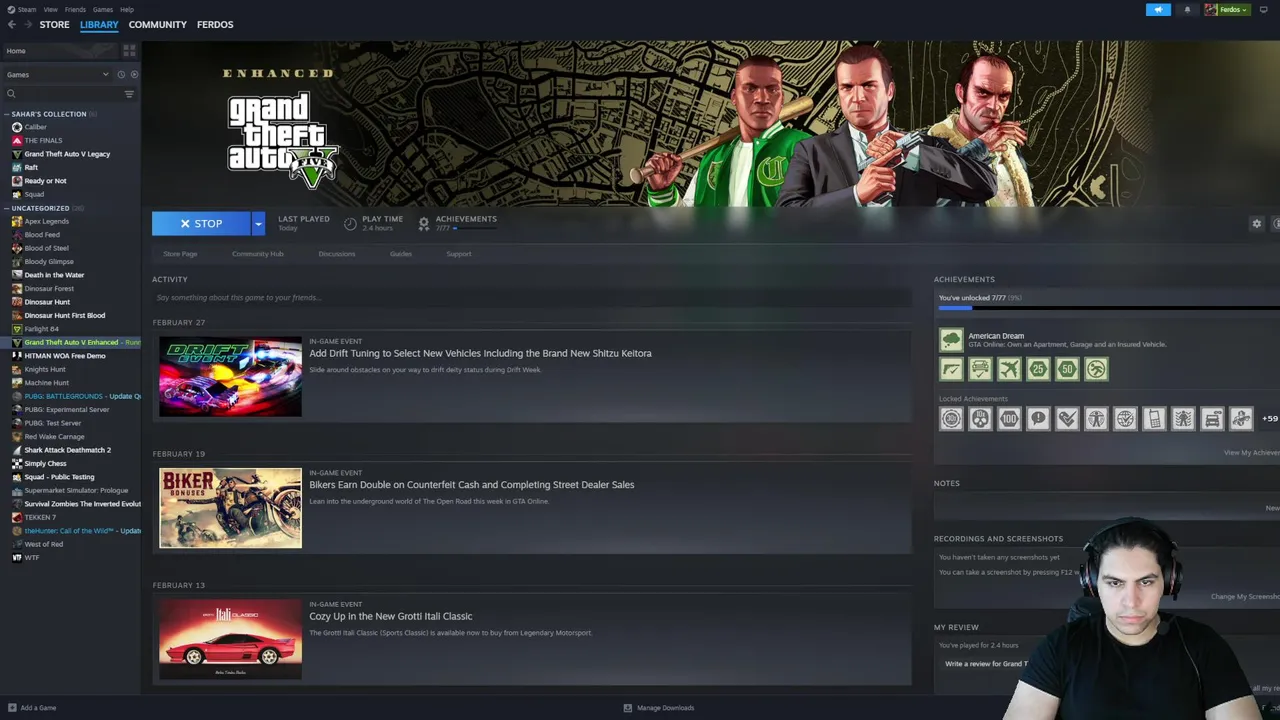The image size is (1280, 720).
Task: Open the Drift Event news thumbnail
Action: (x=230, y=377)
